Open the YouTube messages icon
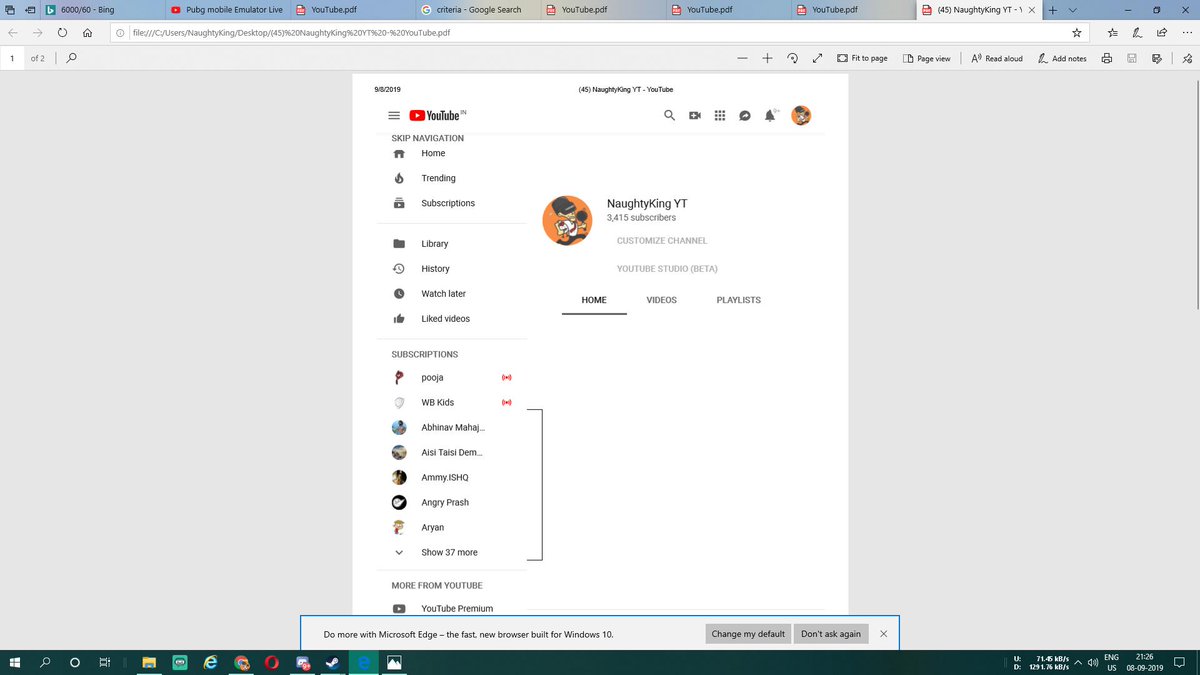Screen dimensions: 1200x675 point(745,116)
